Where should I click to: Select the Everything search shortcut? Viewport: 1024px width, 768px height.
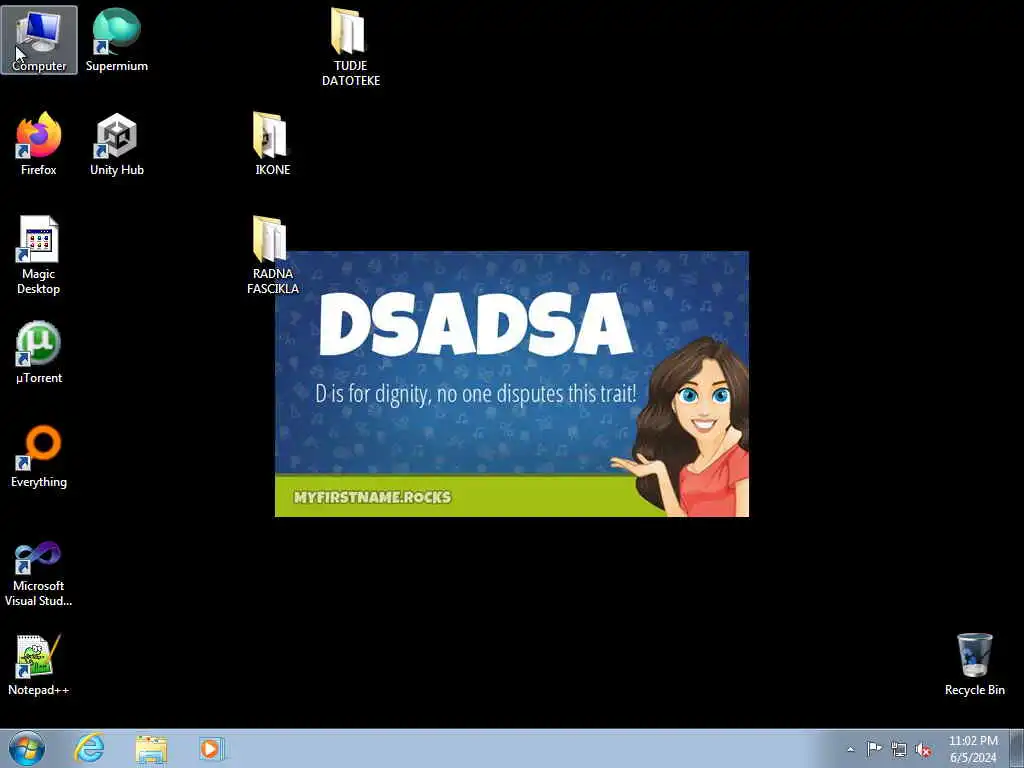click(x=39, y=456)
